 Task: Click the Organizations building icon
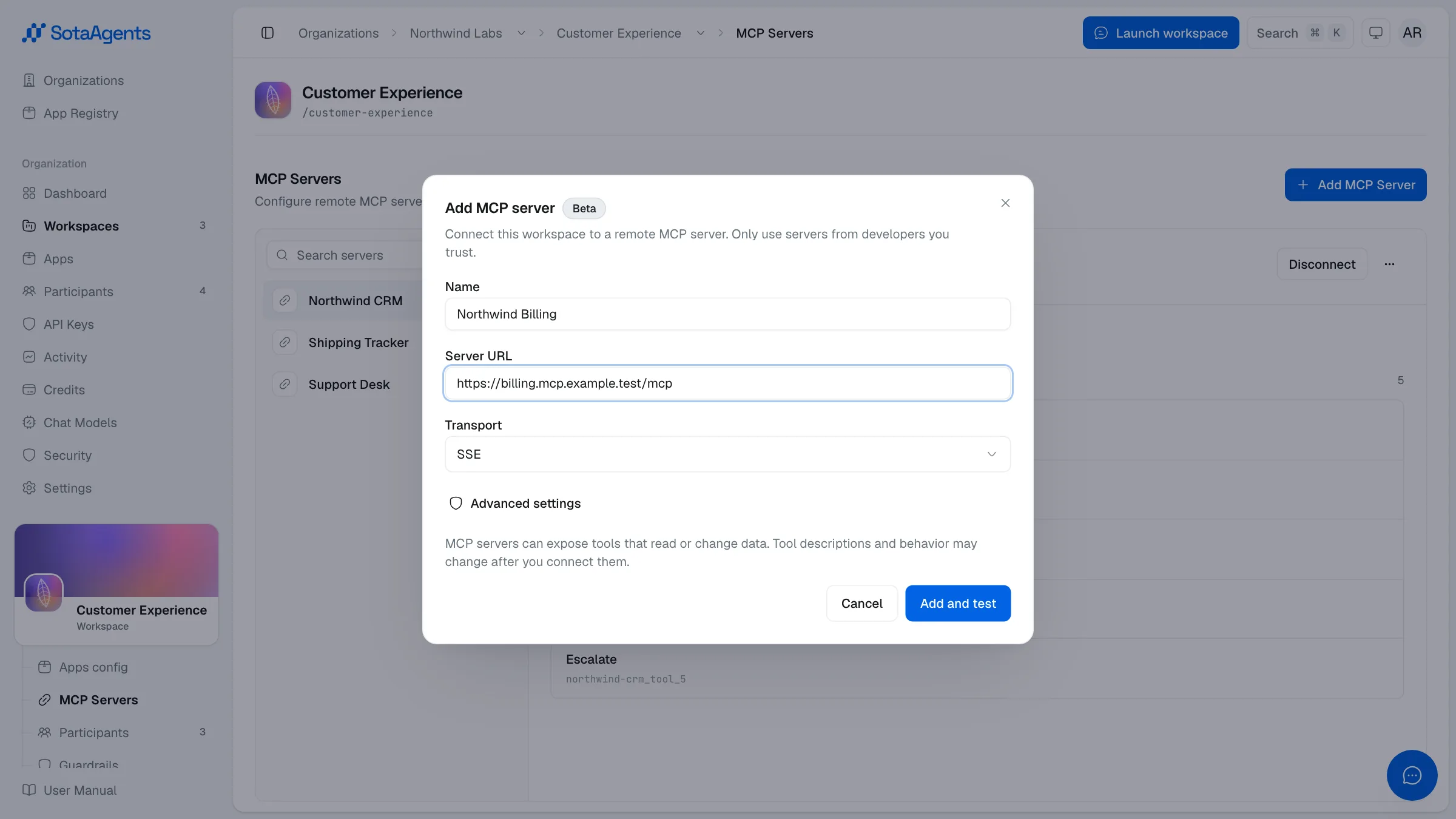(x=29, y=80)
